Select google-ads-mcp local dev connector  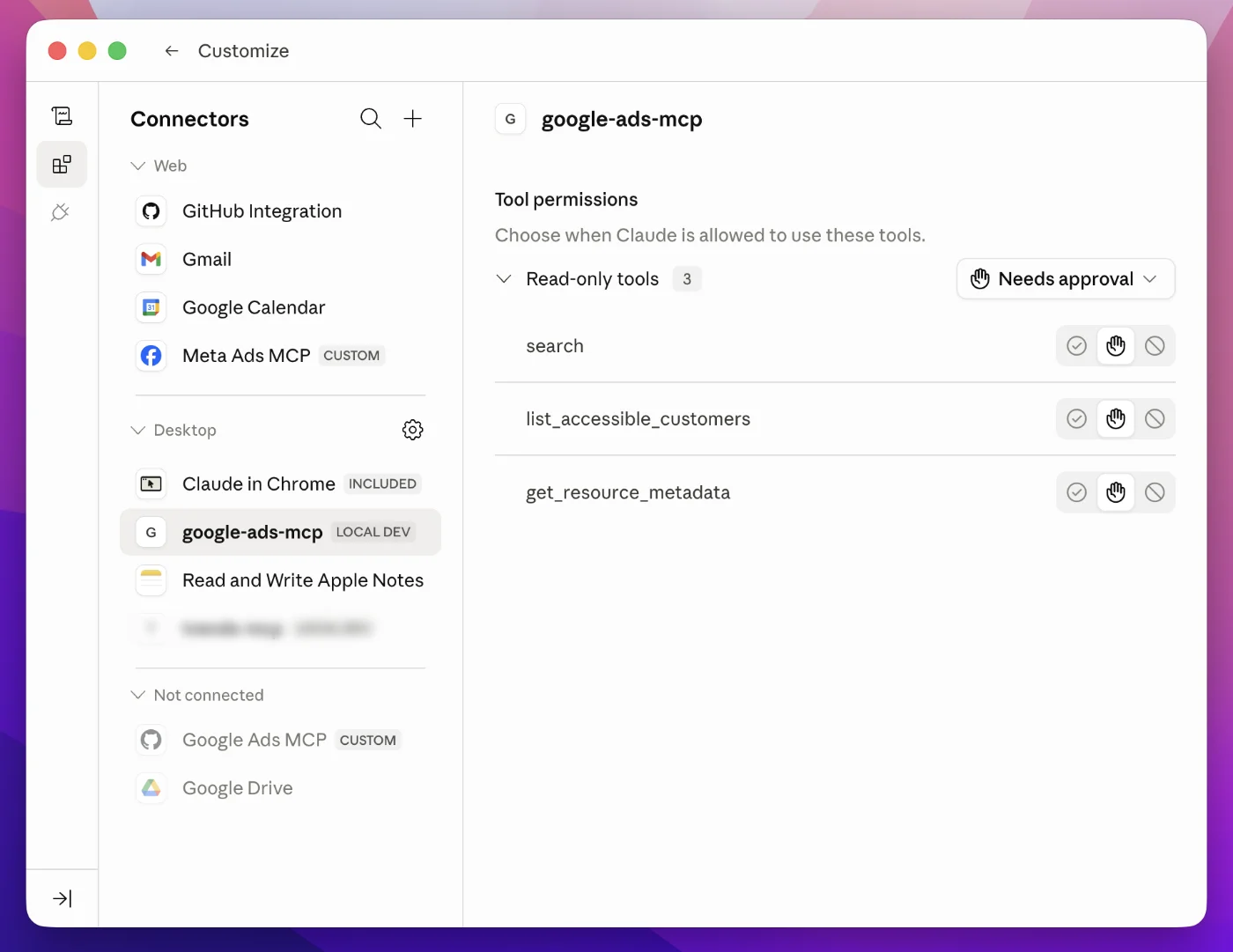280,532
